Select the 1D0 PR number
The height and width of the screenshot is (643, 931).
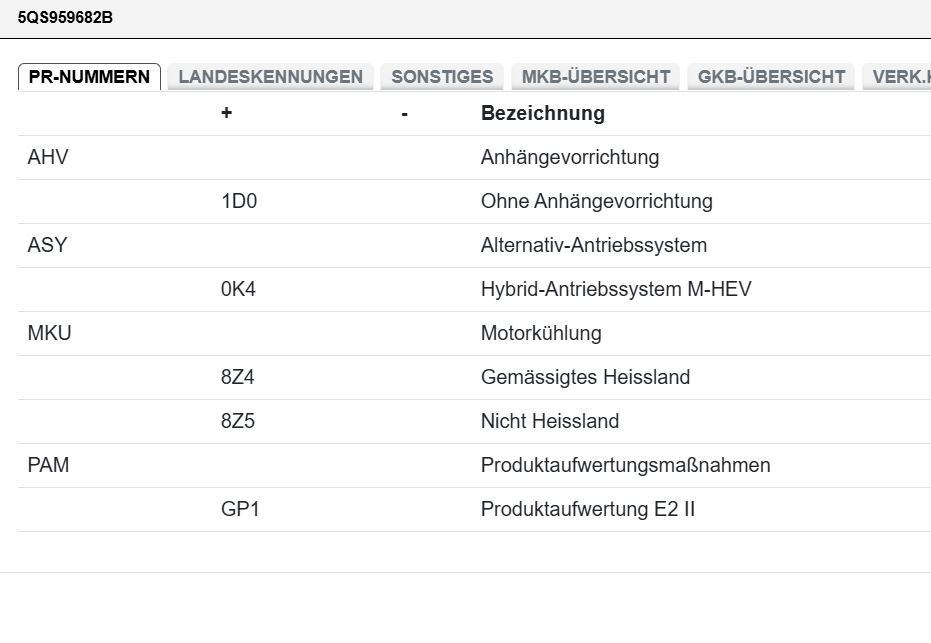(x=239, y=201)
